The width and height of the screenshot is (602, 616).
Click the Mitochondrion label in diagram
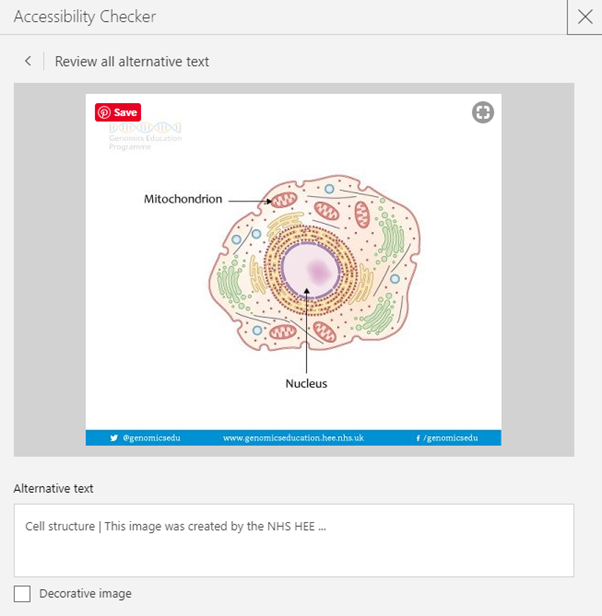point(183,199)
